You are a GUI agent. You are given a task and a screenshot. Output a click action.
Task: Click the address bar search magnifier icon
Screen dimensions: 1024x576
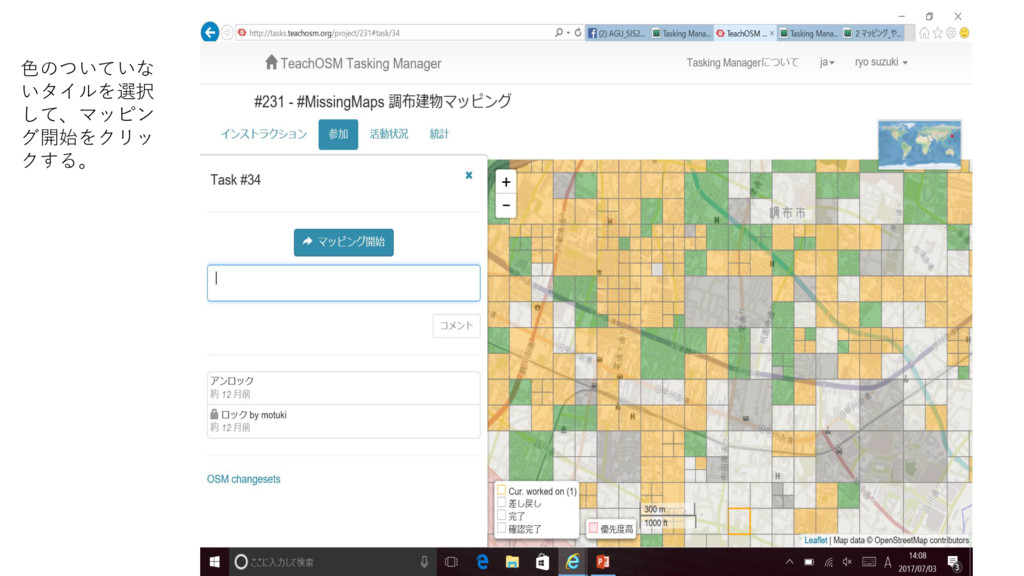pyautogui.click(x=559, y=33)
